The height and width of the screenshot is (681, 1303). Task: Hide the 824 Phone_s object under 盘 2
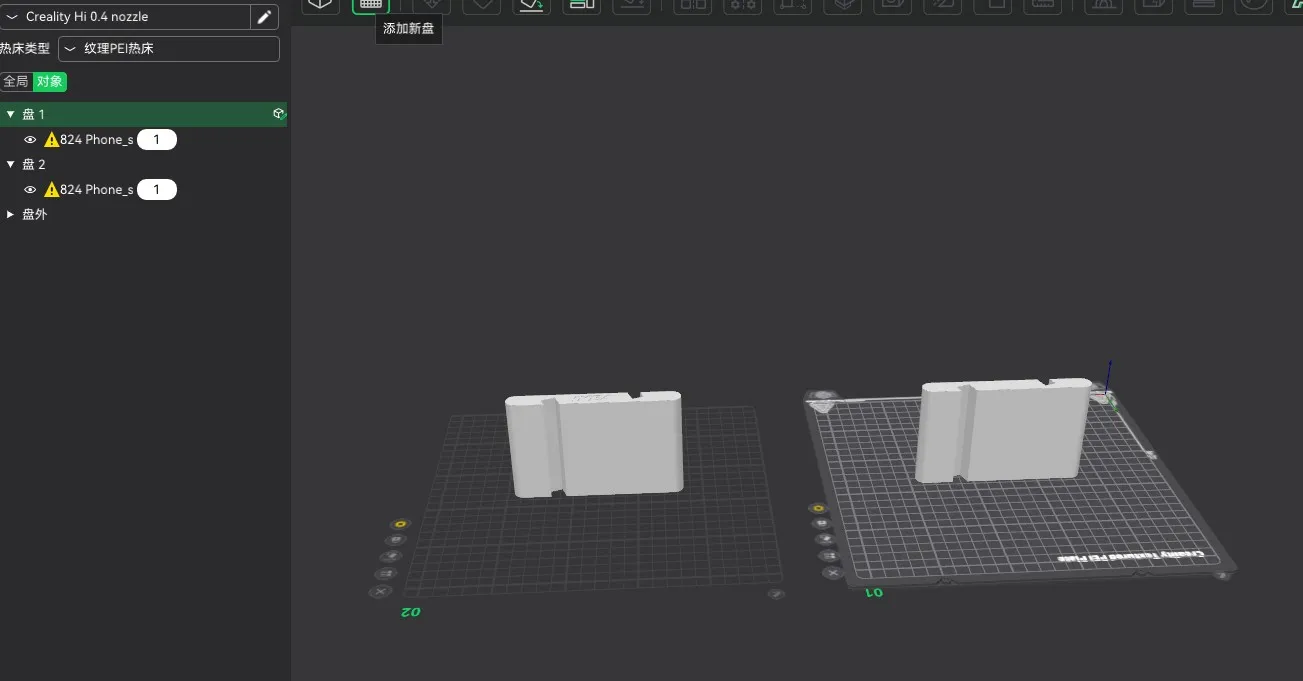(x=30, y=190)
